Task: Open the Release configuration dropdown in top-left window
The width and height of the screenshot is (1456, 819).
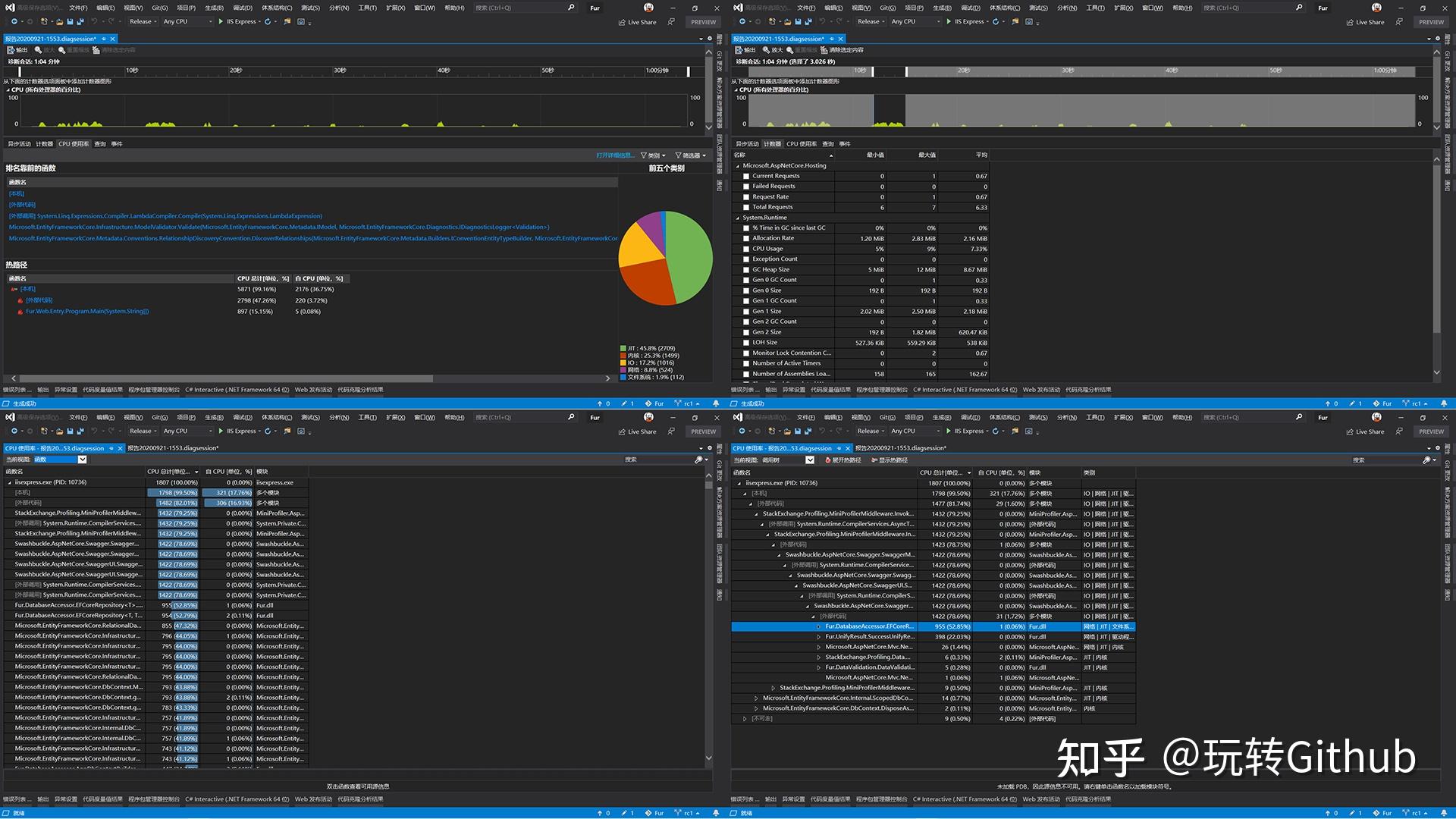Action: (x=143, y=21)
